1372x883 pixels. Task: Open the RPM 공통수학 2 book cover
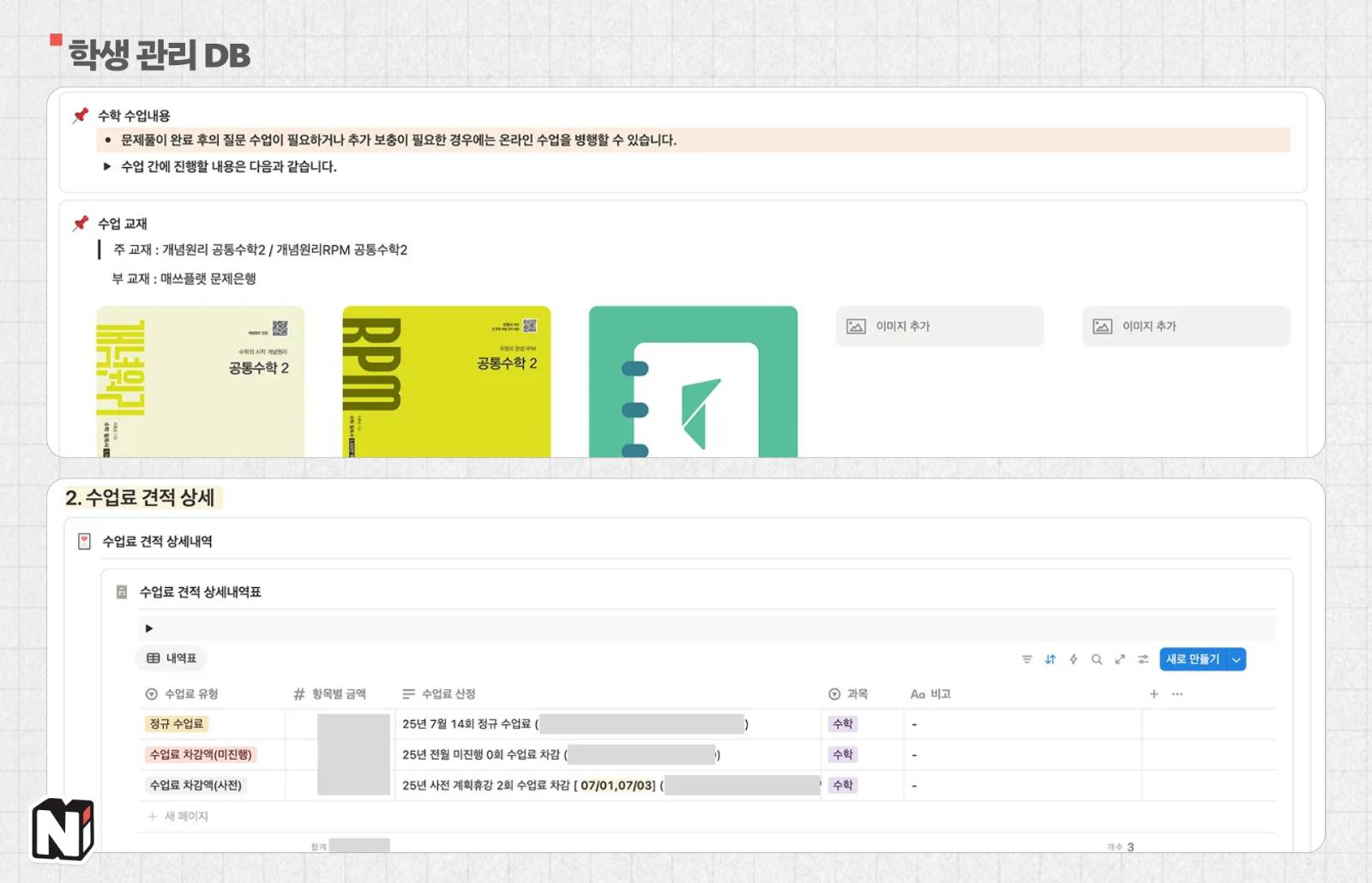tap(447, 381)
